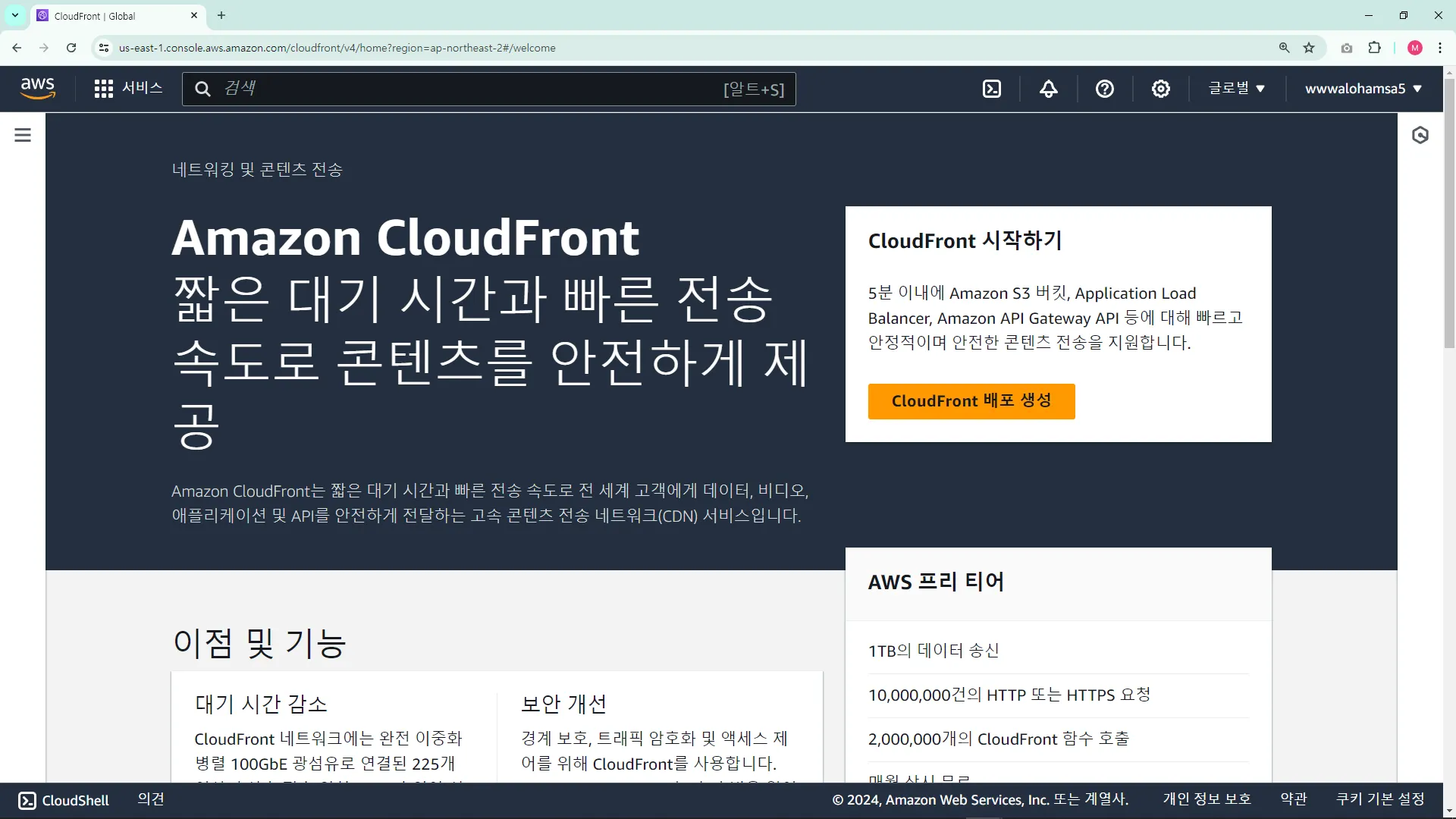
Task: Open the services grid menu icon
Action: click(x=103, y=89)
